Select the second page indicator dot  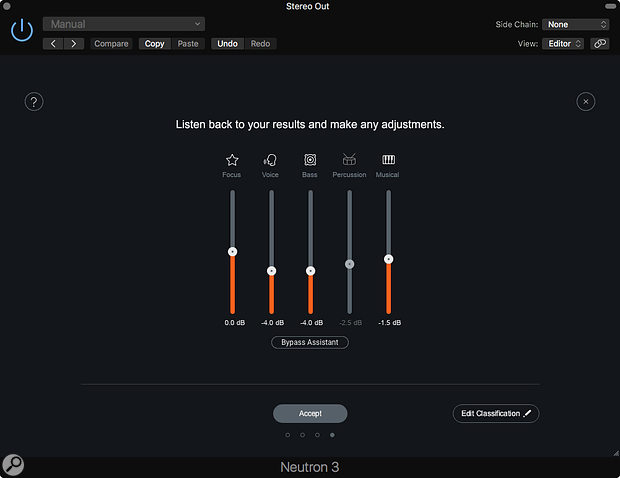(x=302, y=435)
